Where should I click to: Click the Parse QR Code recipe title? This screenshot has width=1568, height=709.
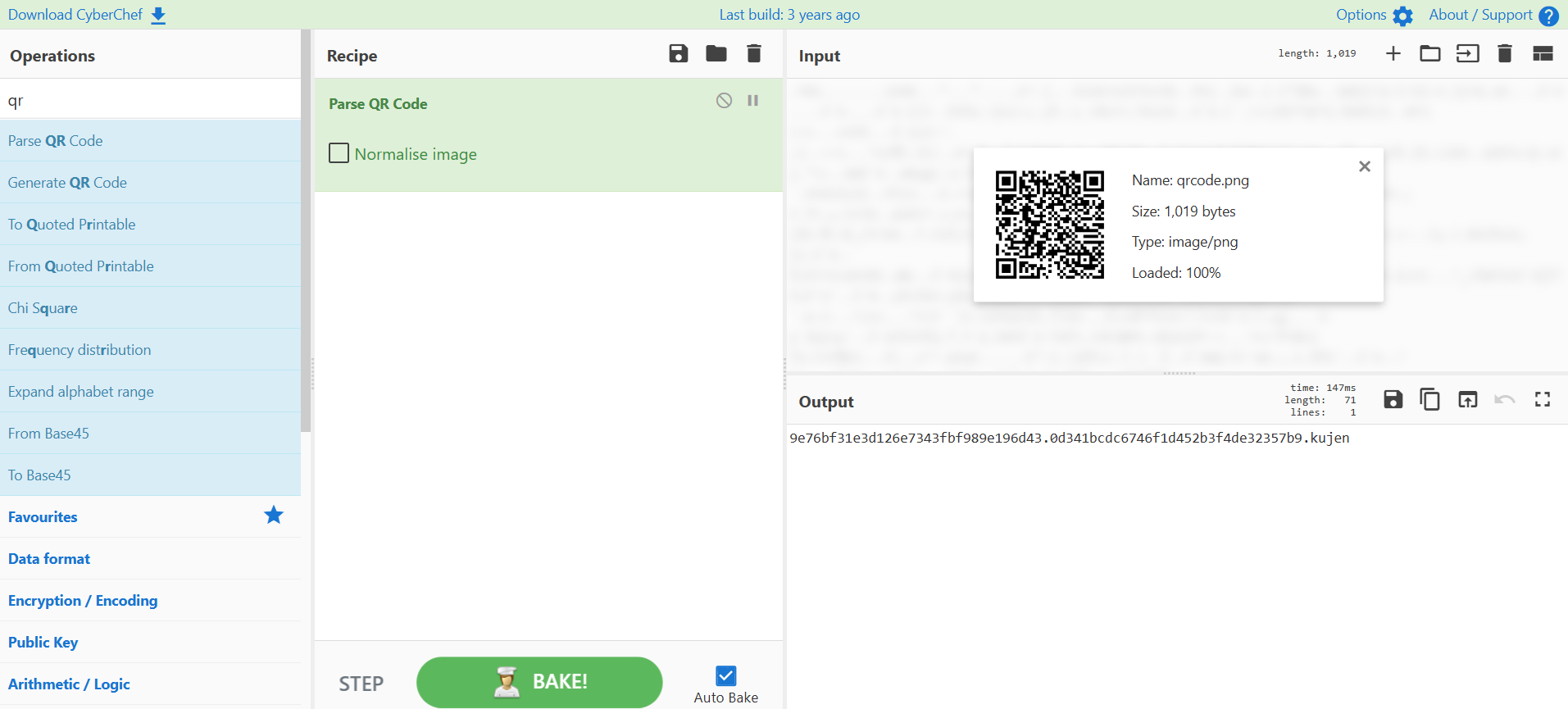(x=378, y=104)
